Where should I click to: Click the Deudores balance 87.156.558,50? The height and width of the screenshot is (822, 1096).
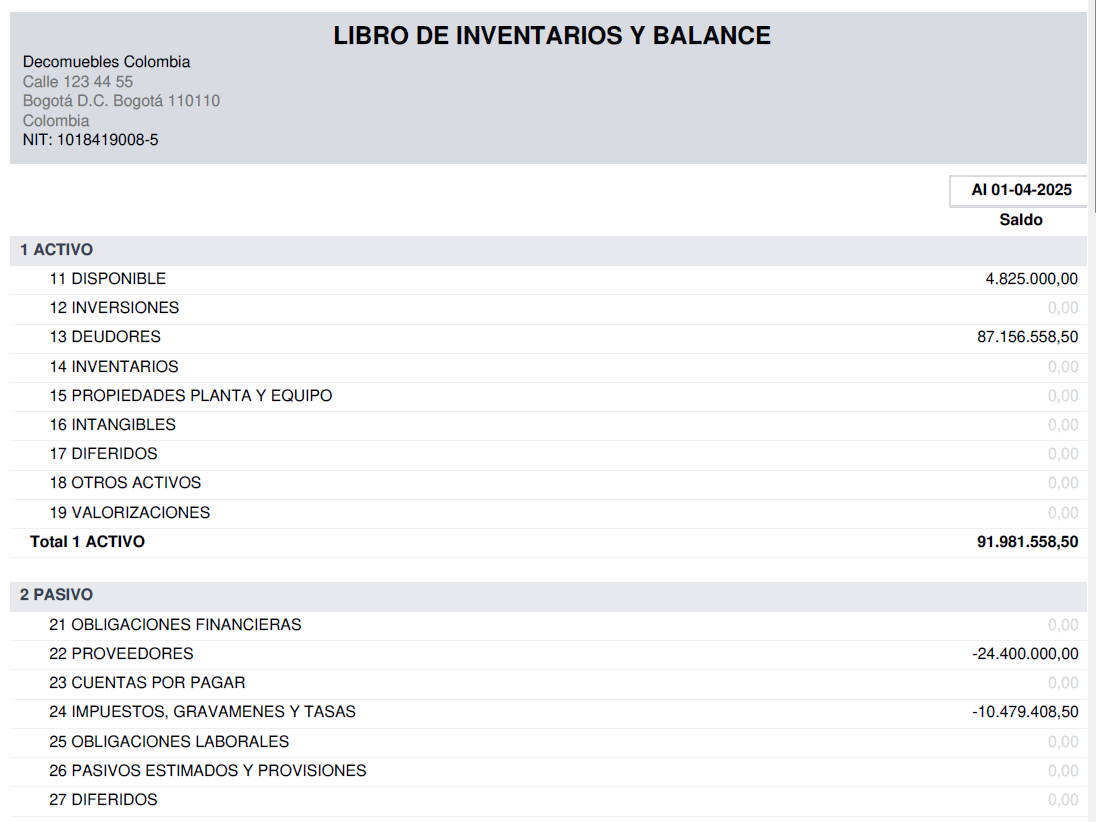1027,337
